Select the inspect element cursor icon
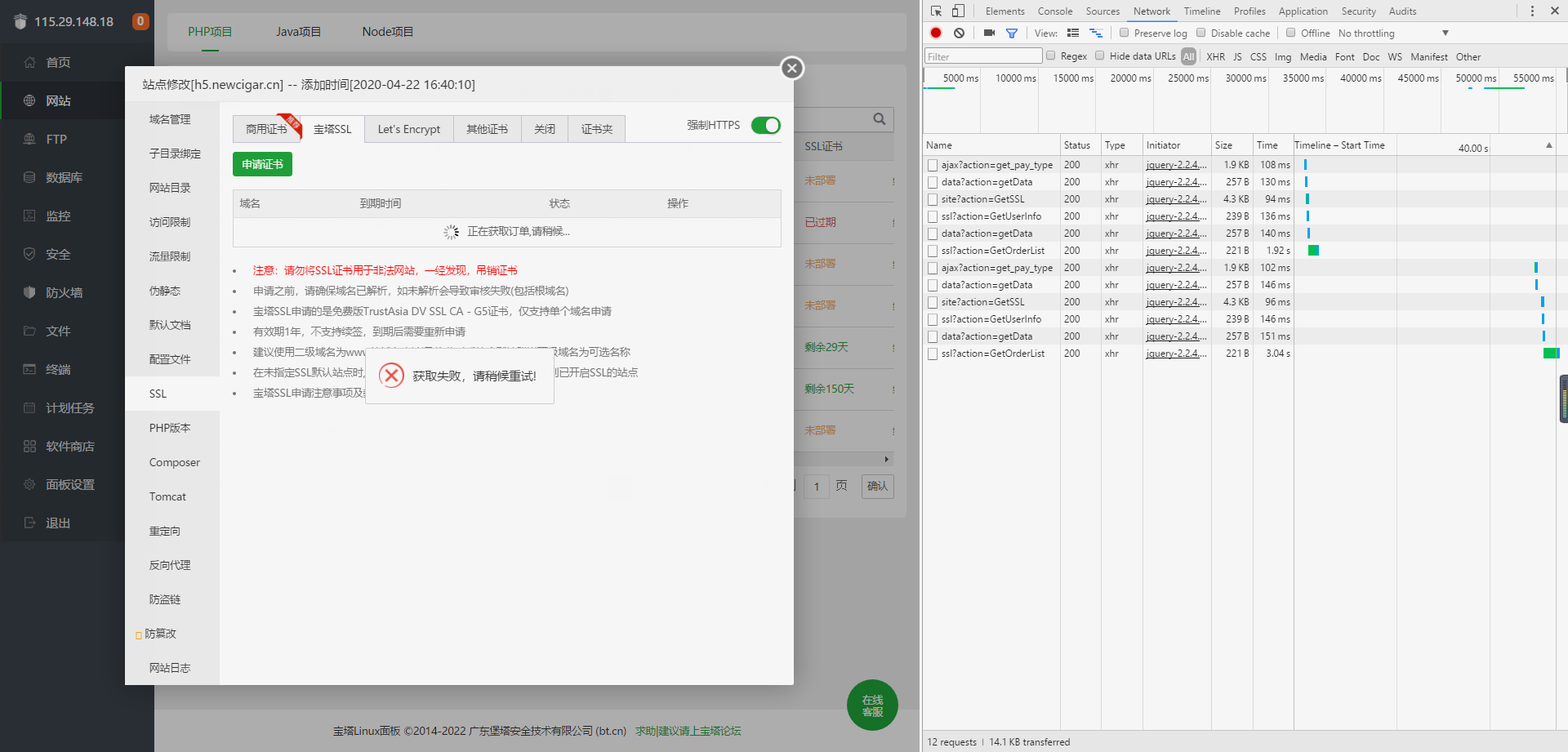The width and height of the screenshot is (1568, 752). [x=936, y=11]
